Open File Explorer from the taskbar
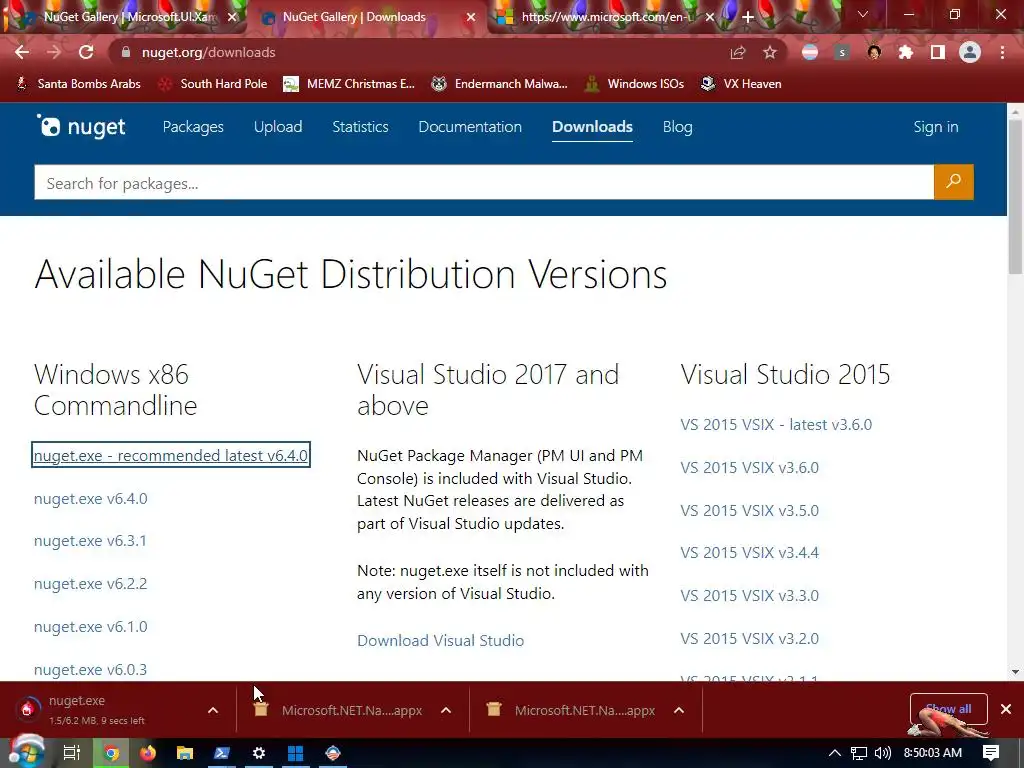The width and height of the screenshot is (1024, 768). 185,753
